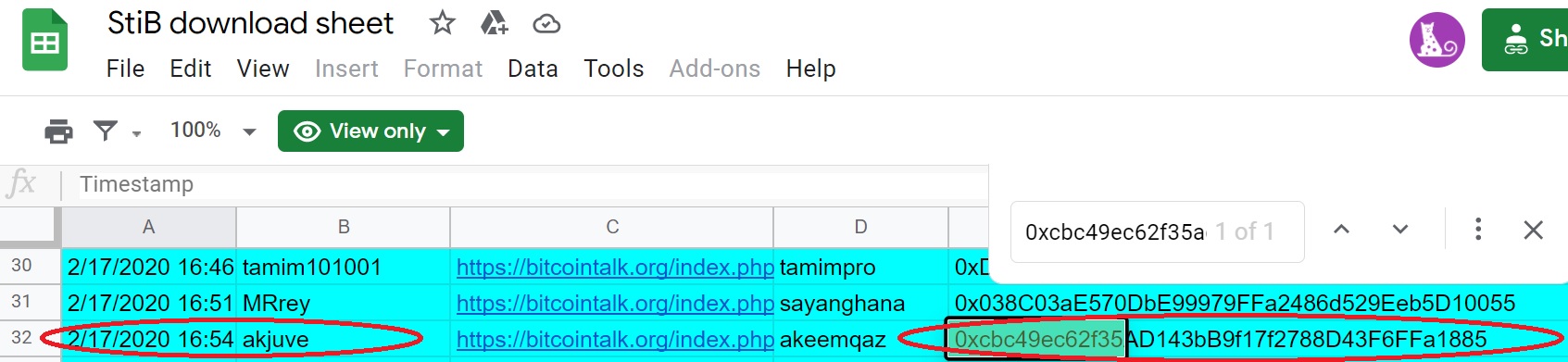Click the green Share button
This screenshot has width=1568, height=362.
(x=1524, y=40)
